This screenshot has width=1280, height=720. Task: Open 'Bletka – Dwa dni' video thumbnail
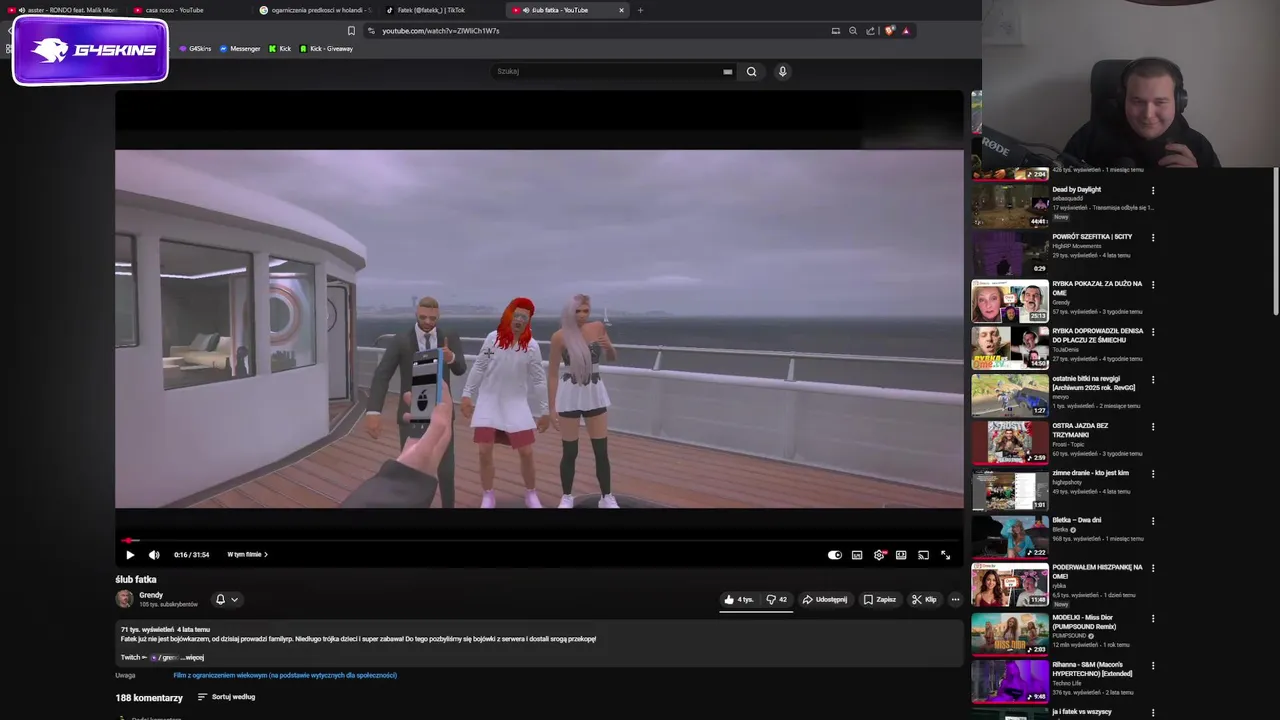(1010, 539)
